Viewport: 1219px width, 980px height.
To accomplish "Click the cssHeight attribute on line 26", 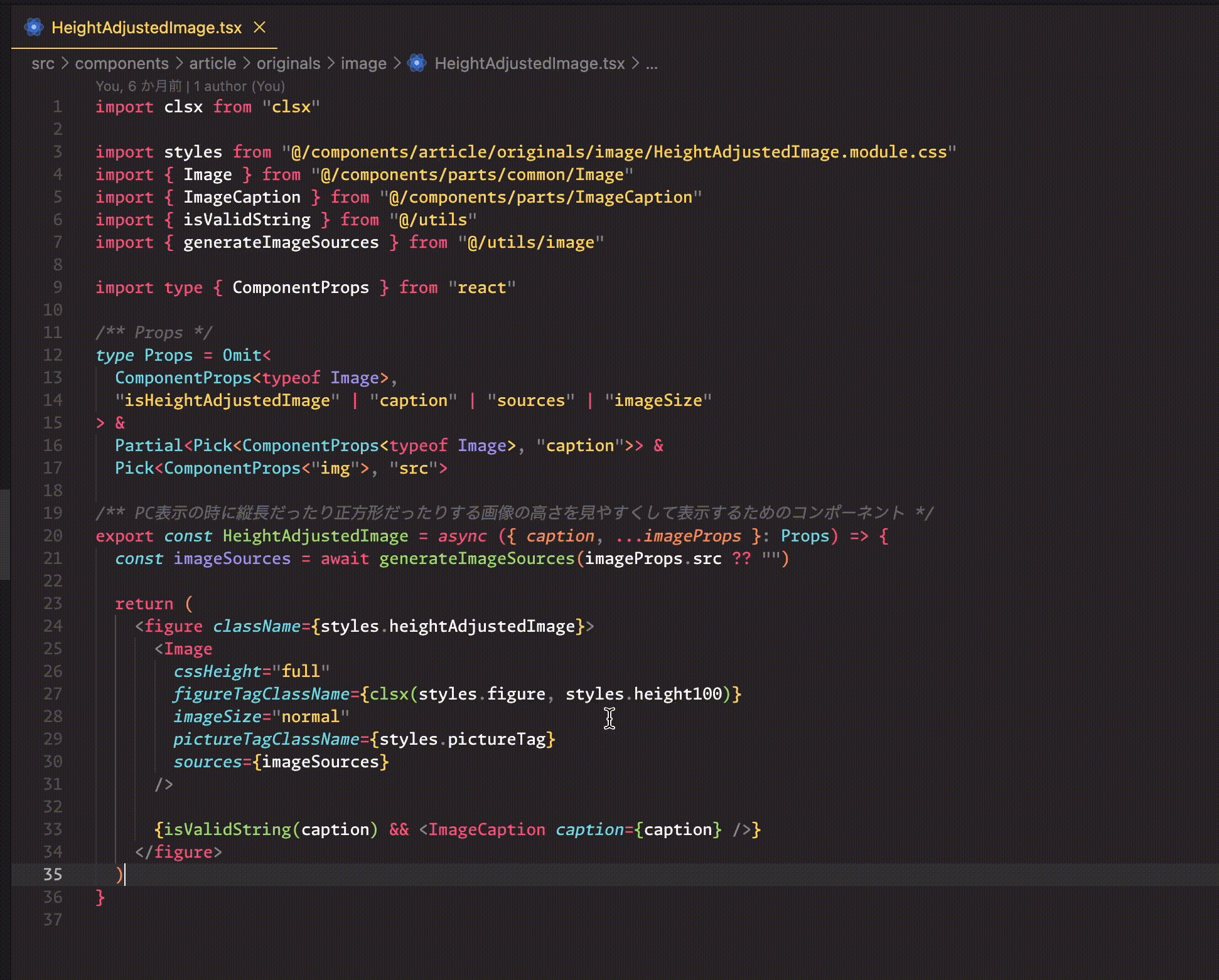I will pos(217,671).
